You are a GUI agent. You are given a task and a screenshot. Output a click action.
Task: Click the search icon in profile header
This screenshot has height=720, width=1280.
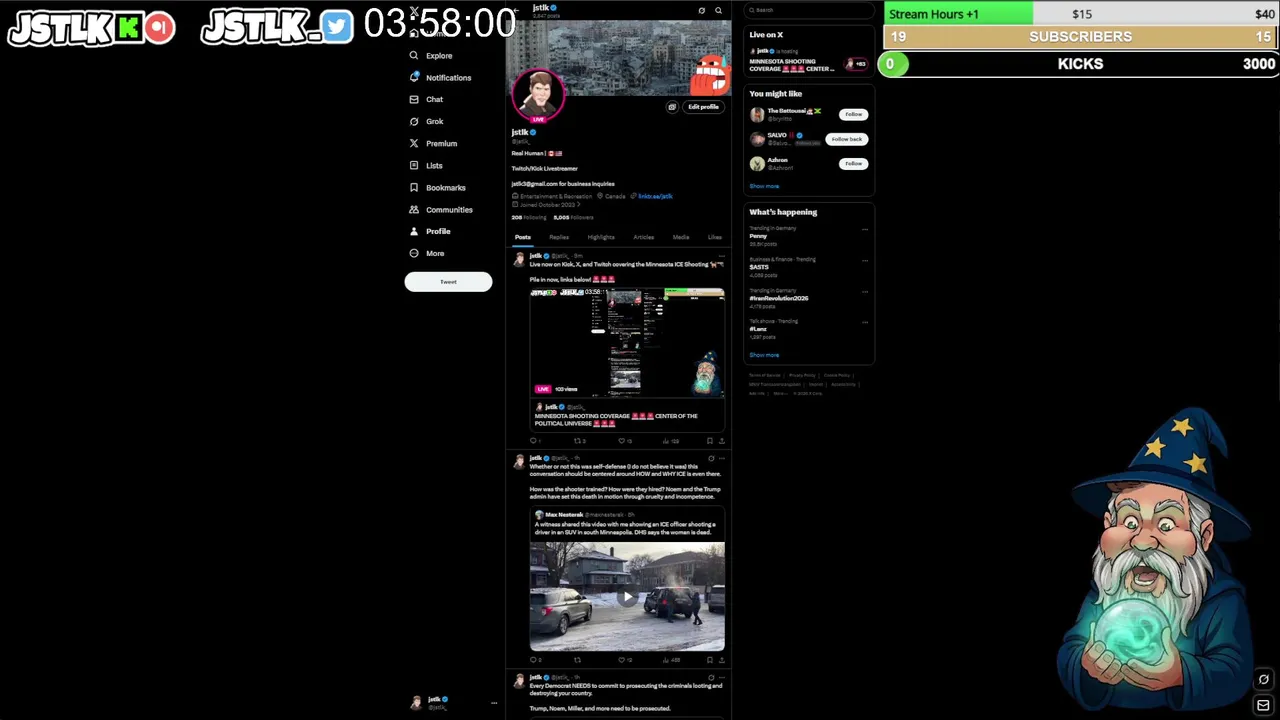point(718,11)
